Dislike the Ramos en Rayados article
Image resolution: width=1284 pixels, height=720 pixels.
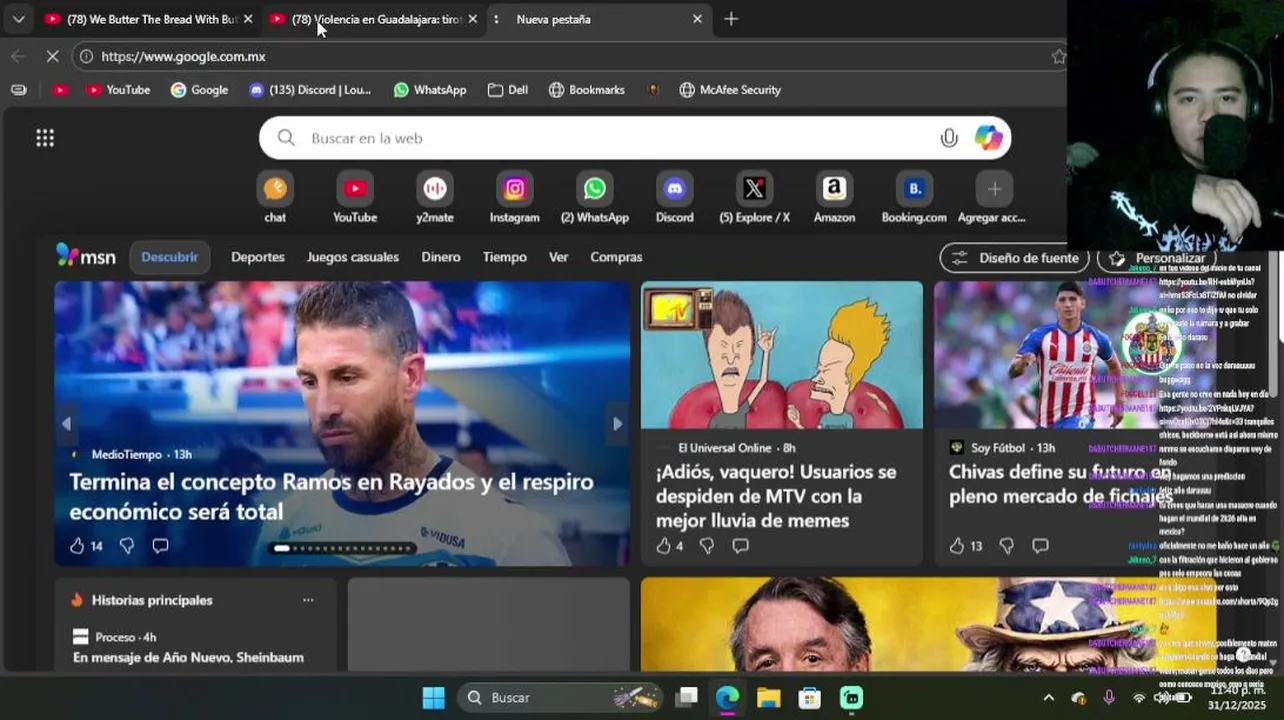tap(127, 545)
